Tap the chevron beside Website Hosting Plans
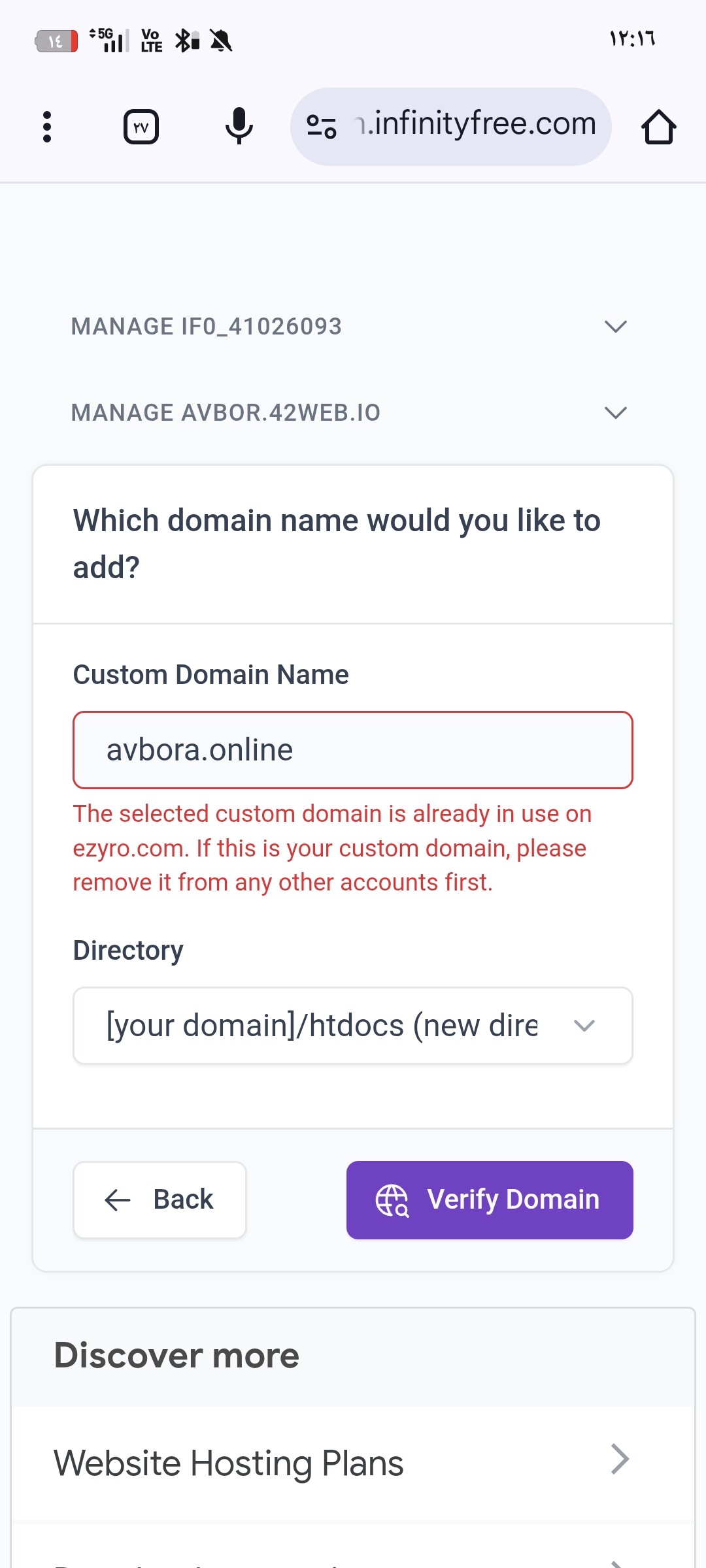This screenshot has height=1568, width=706. tap(619, 1460)
